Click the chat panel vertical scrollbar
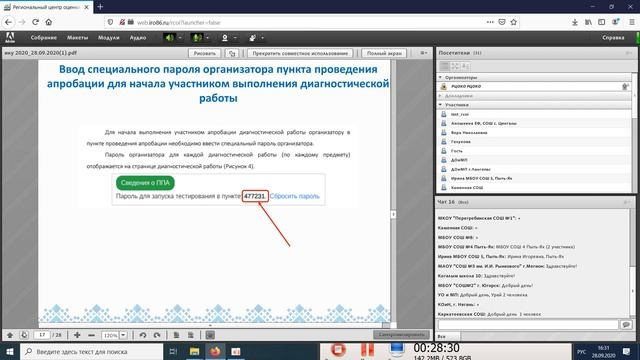 click(x=633, y=263)
